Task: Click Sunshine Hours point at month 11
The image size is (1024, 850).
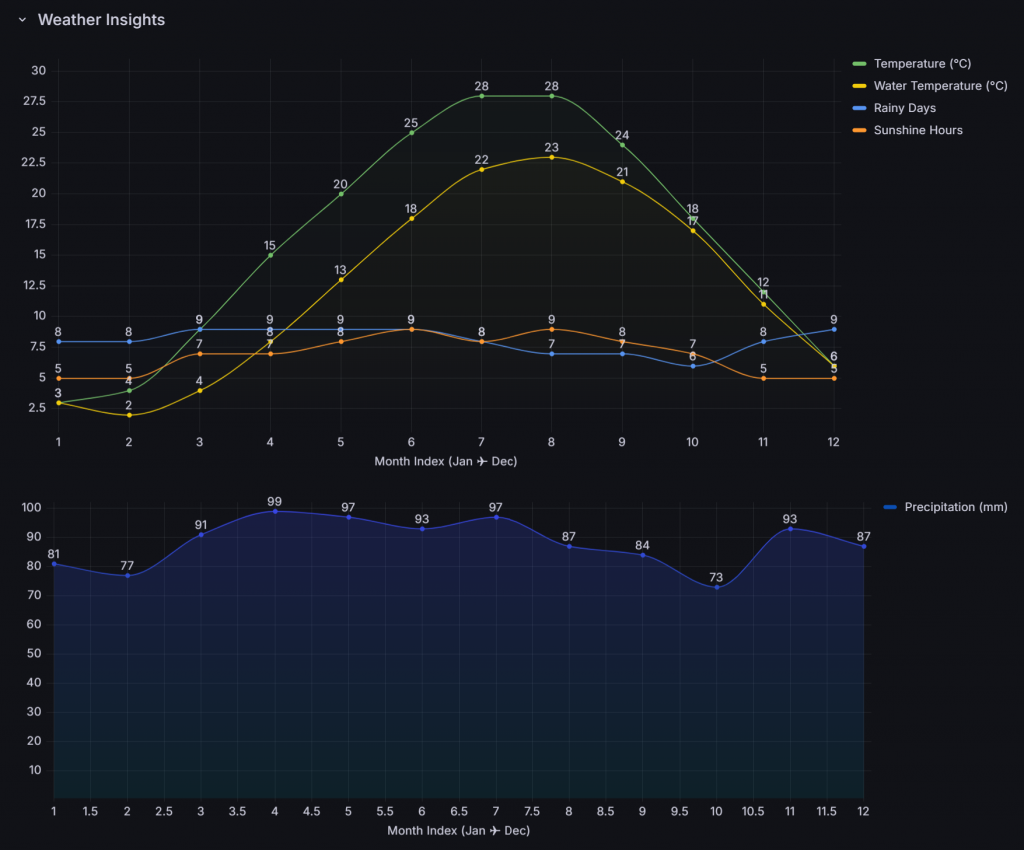Action: pos(763,378)
